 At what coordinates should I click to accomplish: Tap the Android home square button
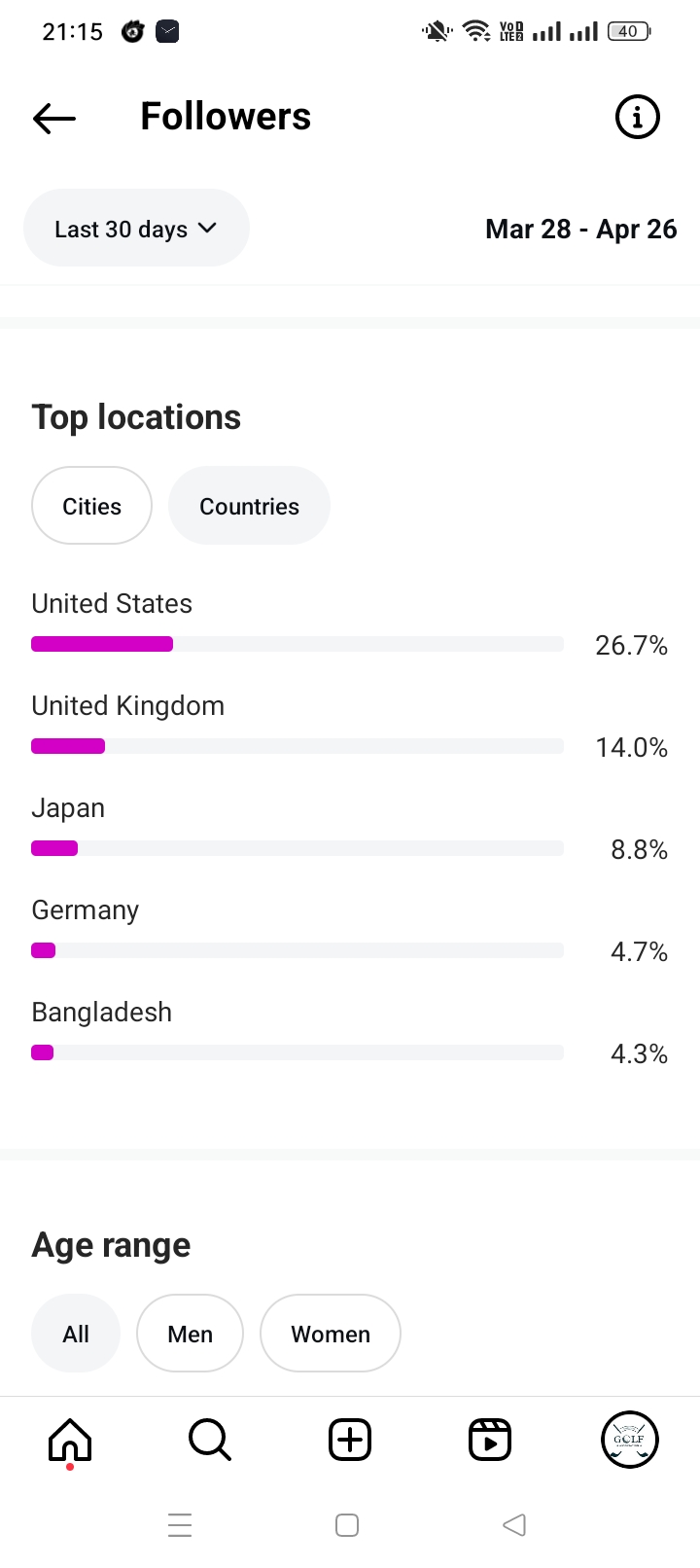347,1525
